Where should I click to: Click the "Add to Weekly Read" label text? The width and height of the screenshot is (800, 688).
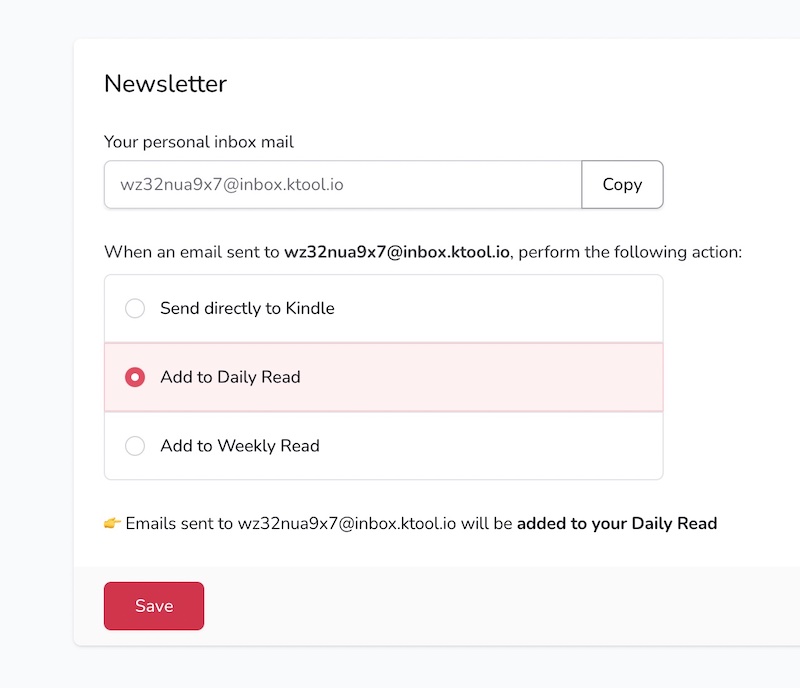(240, 446)
